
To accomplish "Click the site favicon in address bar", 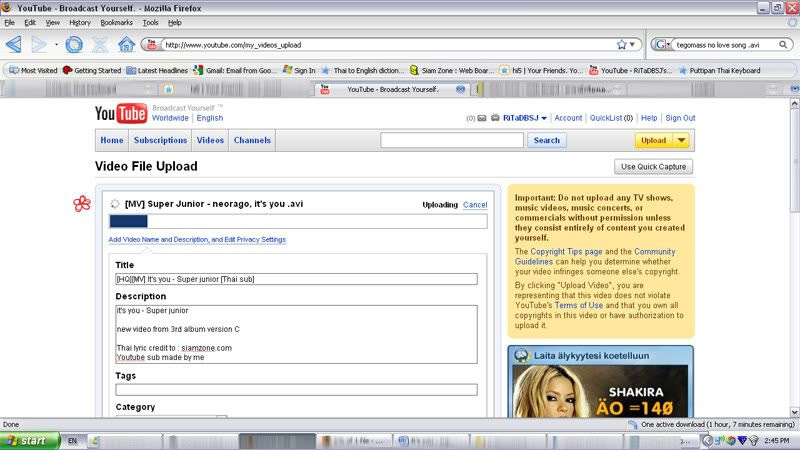I will [x=152, y=45].
